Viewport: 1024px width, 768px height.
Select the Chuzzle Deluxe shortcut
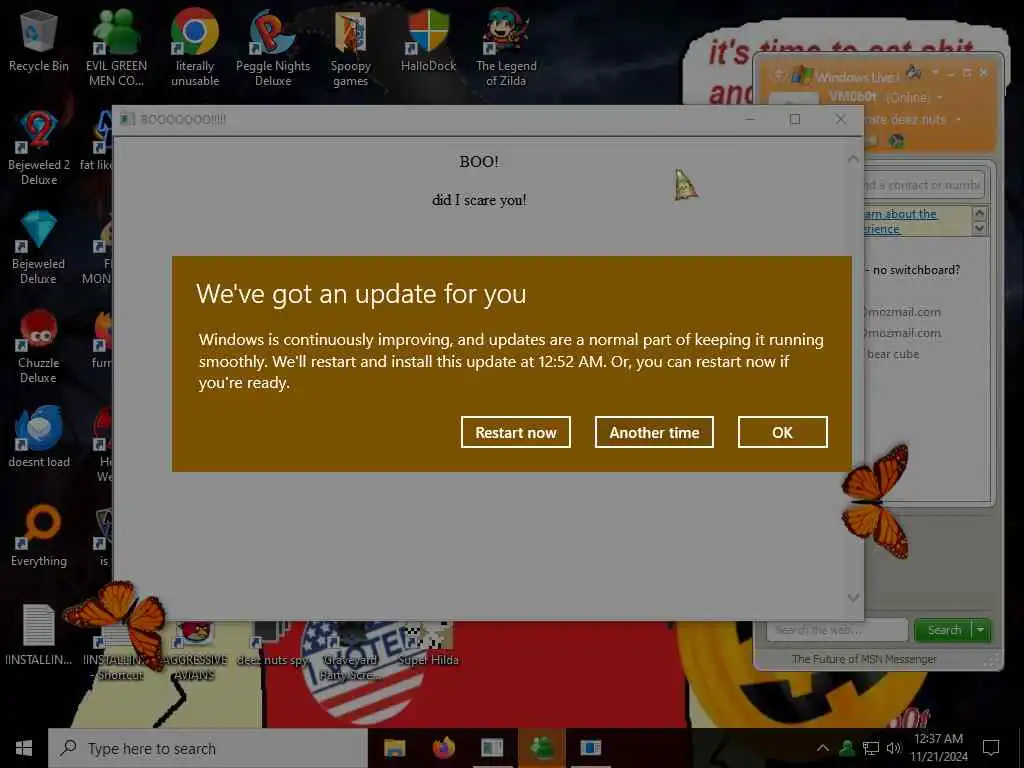point(39,346)
